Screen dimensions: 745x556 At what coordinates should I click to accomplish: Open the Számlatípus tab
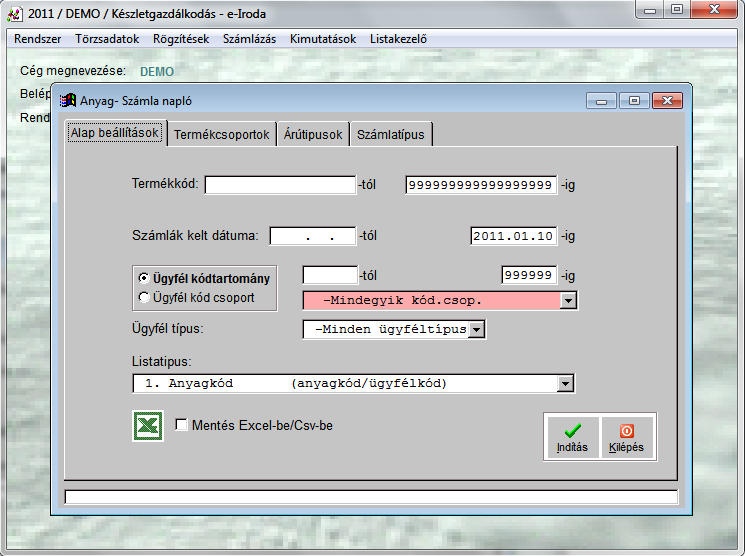point(391,135)
